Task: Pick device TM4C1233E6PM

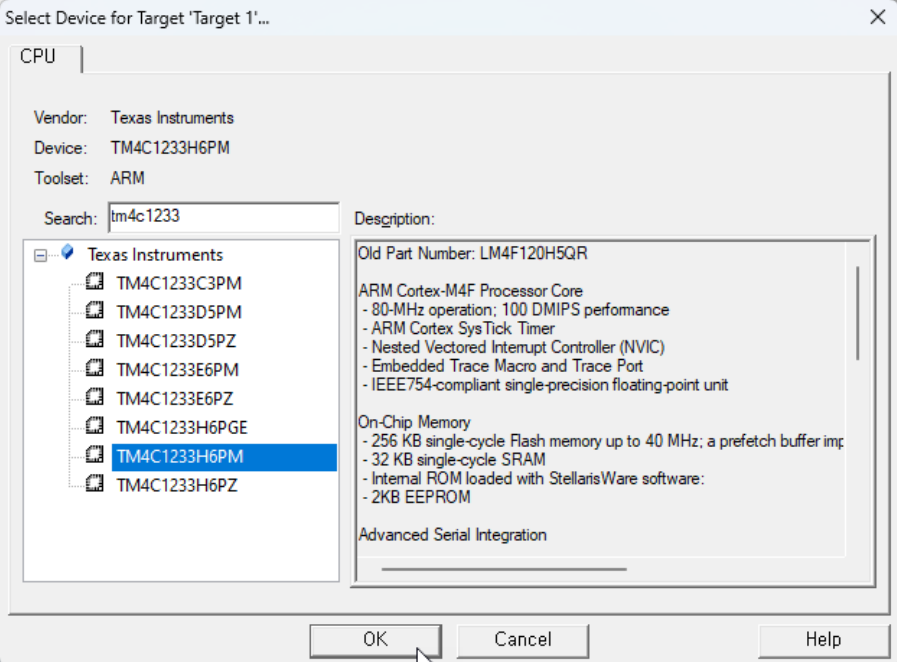Action: (177, 370)
